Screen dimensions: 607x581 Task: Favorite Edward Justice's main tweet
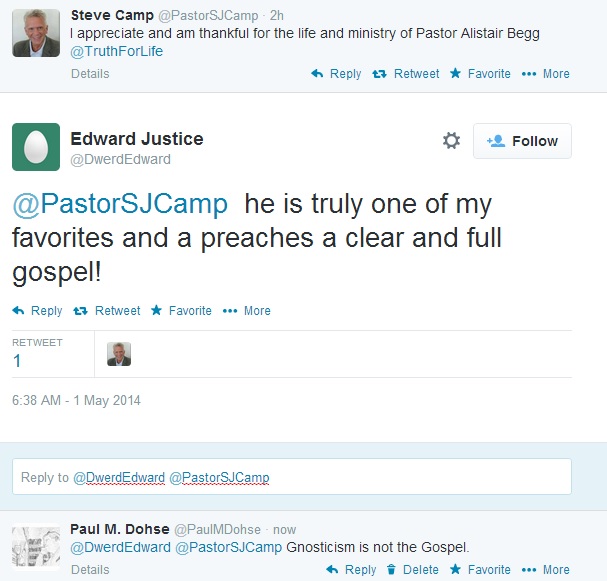(x=181, y=311)
